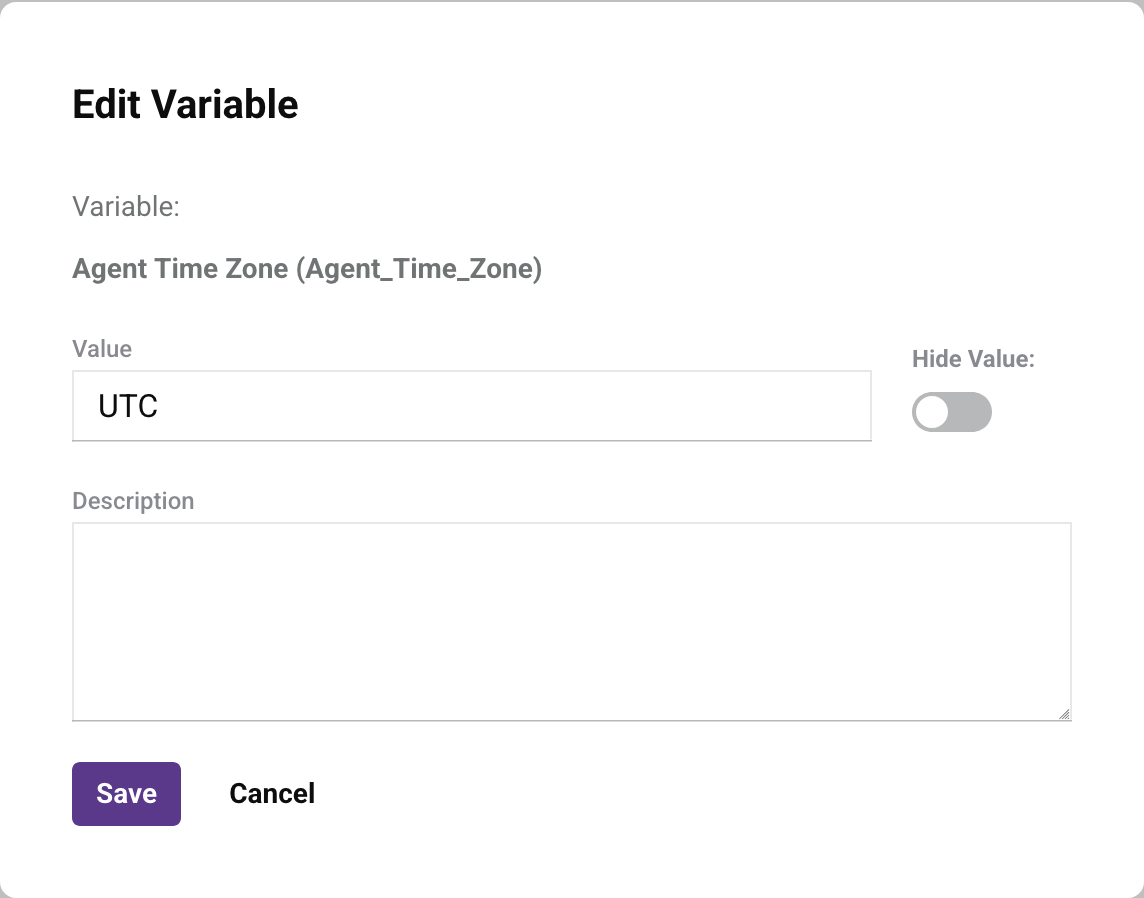Click Cancel to discard changes
Screen dimensions: 1144x898
(272, 793)
